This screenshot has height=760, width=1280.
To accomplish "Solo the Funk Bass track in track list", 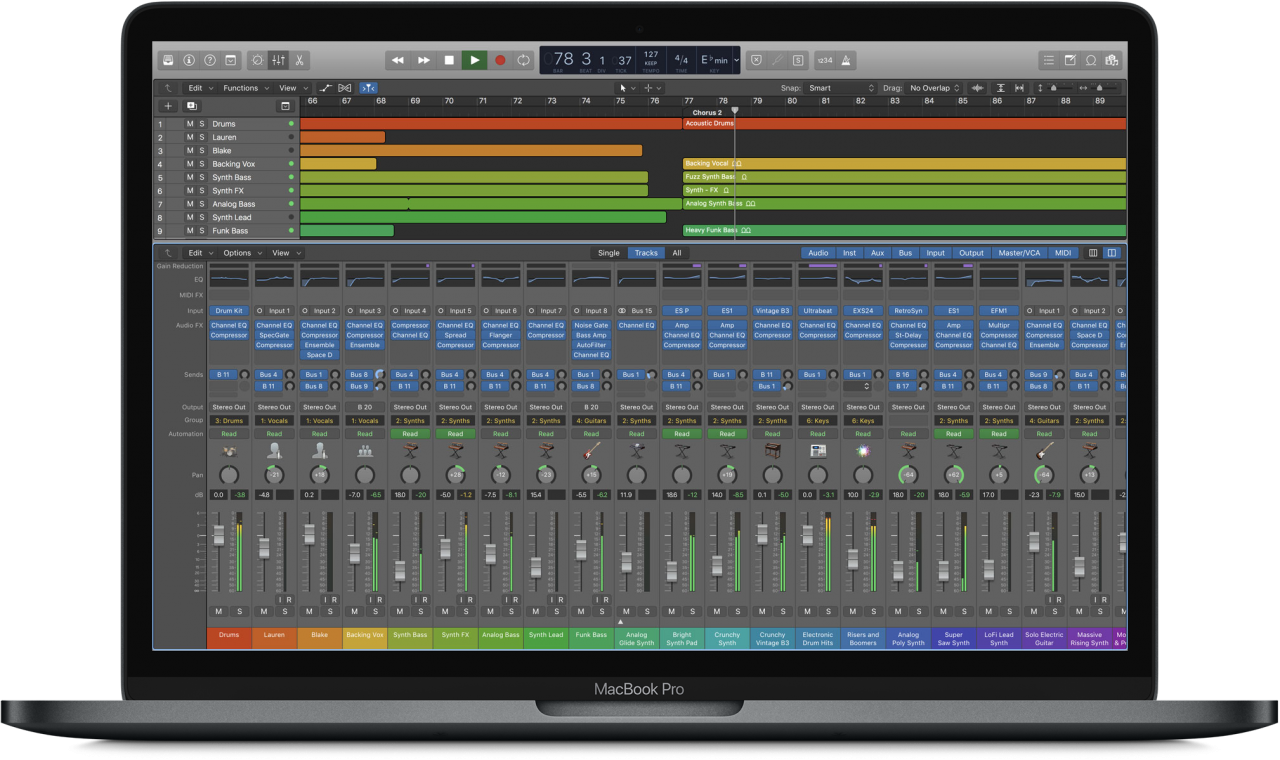I will click(x=201, y=231).
